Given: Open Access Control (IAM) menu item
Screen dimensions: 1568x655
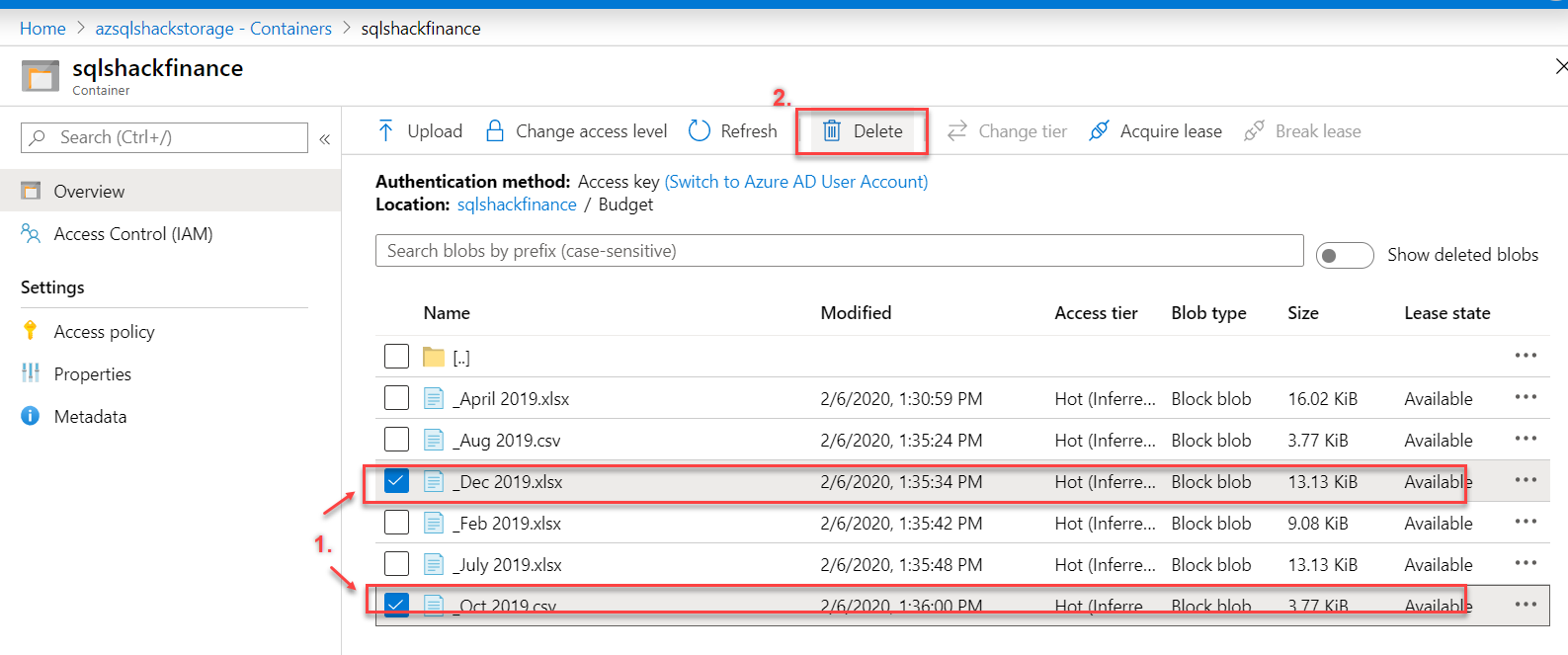Looking at the screenshot, I should click(x=133, y=234).
